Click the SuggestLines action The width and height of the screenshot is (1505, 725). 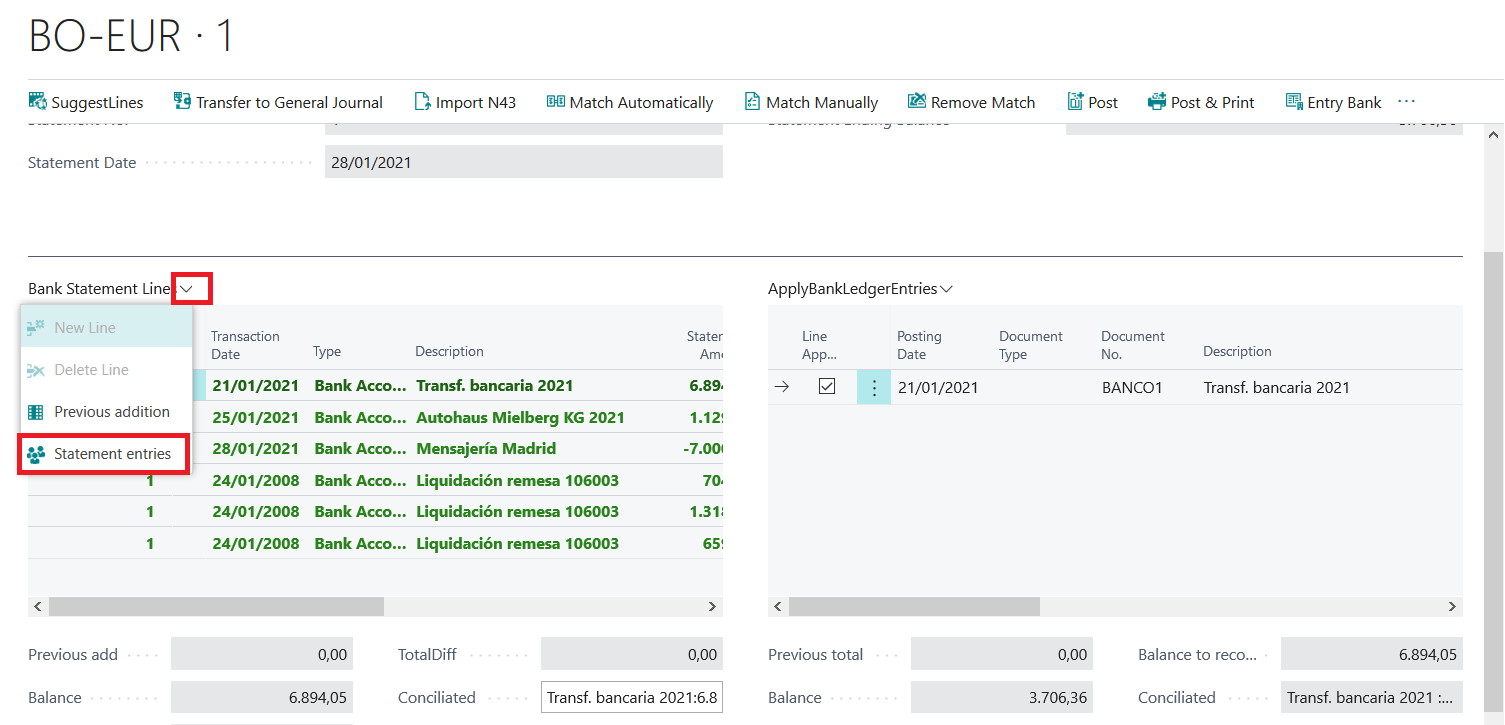pyautogui.click(x=87, y=102)
